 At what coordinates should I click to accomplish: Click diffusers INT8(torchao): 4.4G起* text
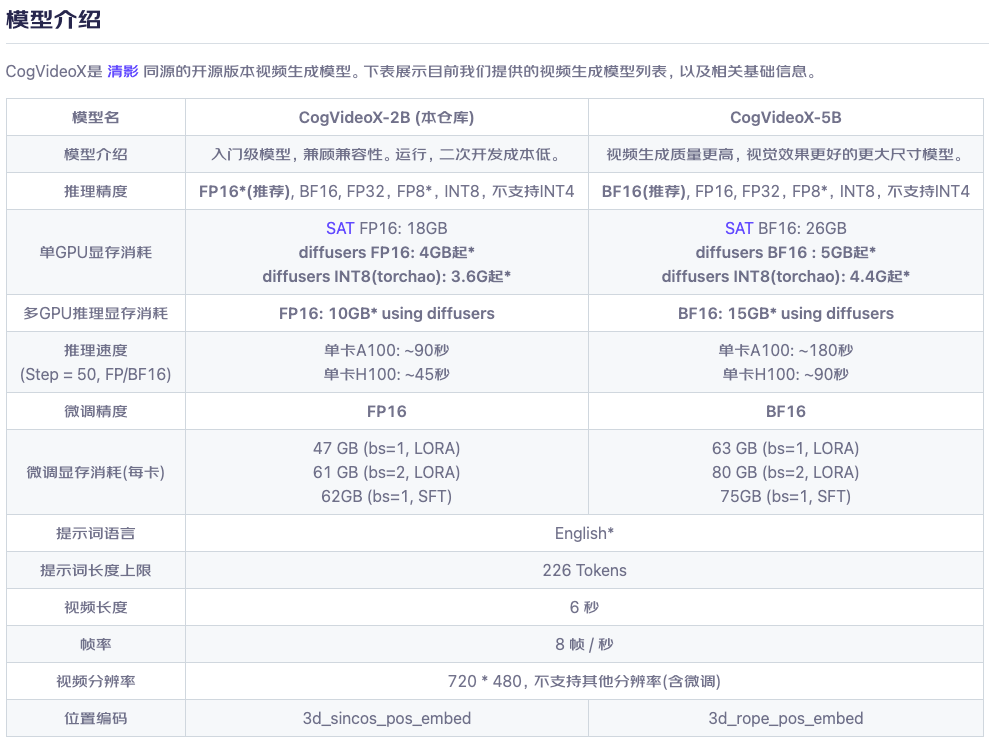click(786, 276)
